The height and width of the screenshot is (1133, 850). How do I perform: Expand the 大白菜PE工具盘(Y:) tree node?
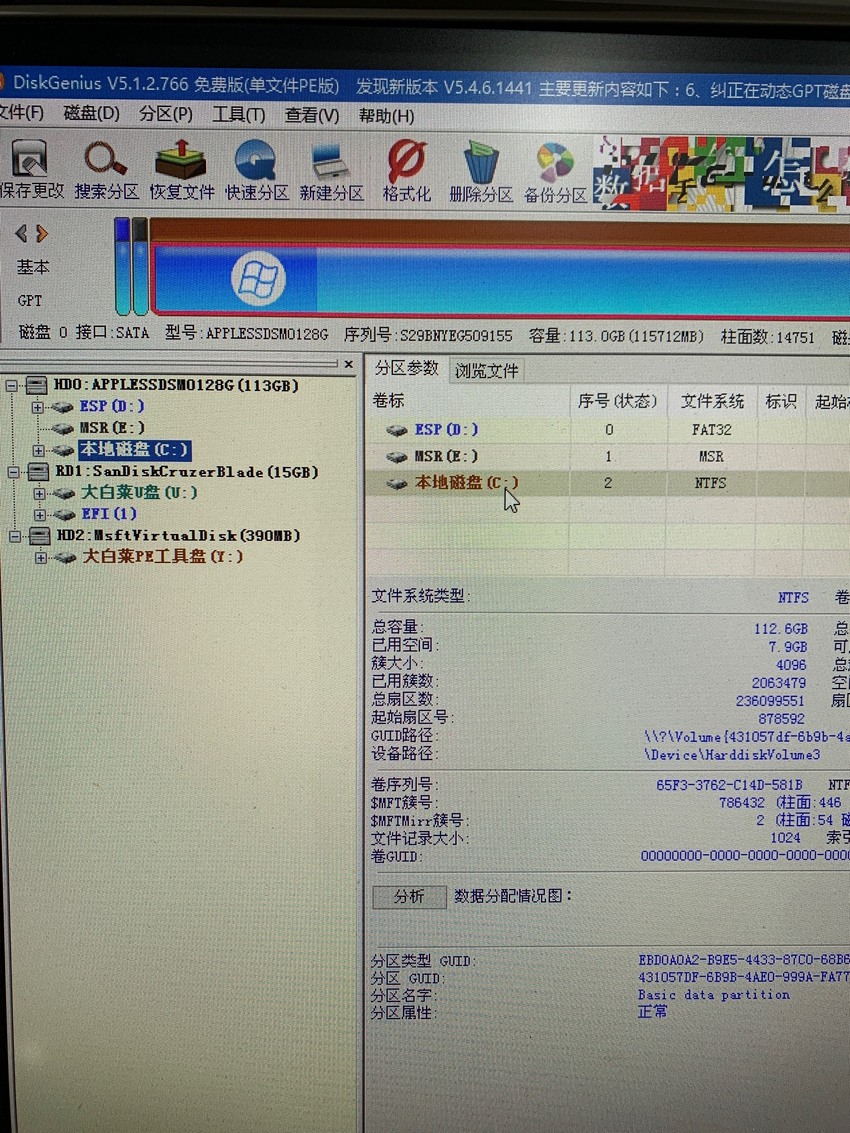(x=40, y=558)
